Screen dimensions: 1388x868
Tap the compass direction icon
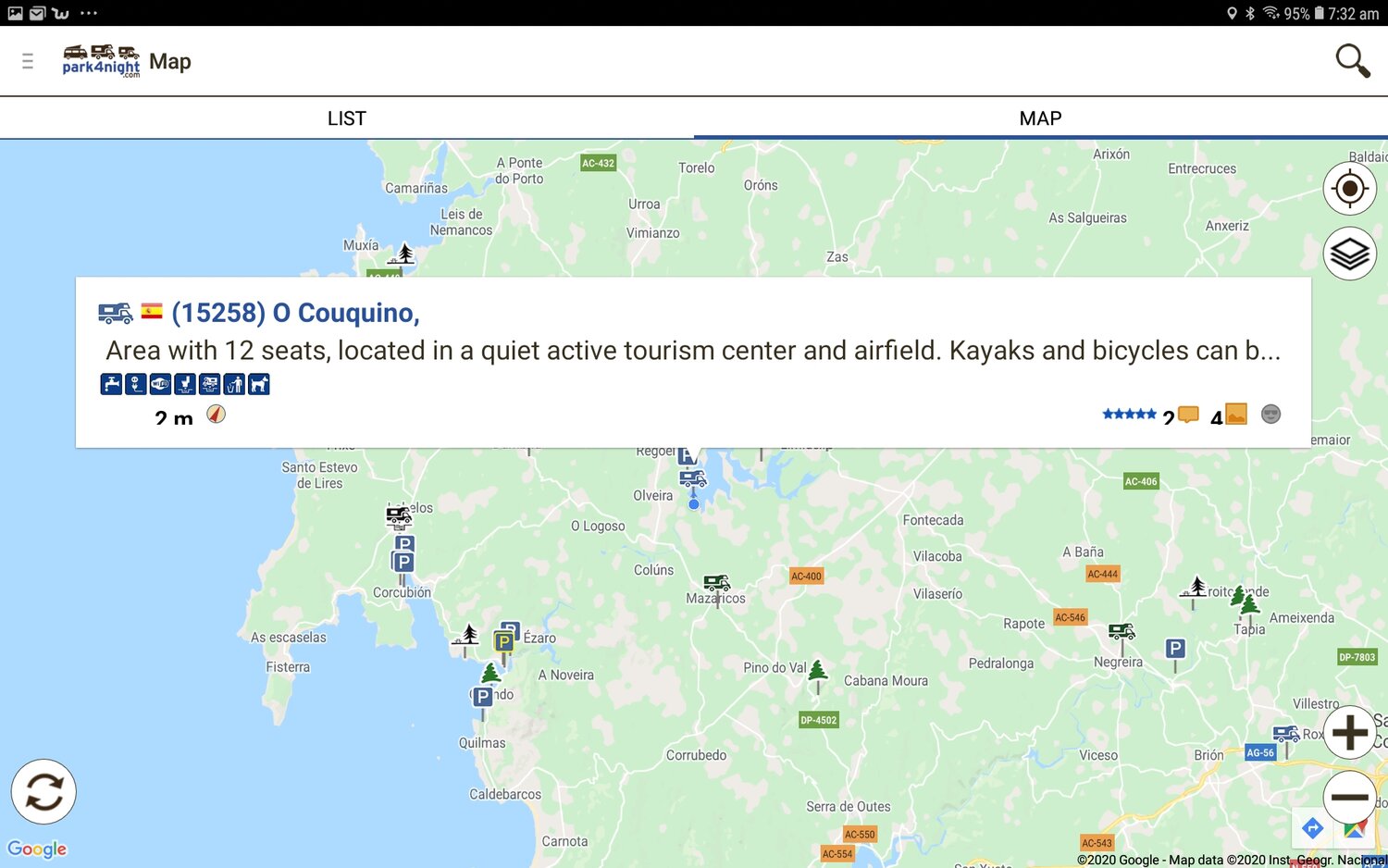tap(216, 414)
